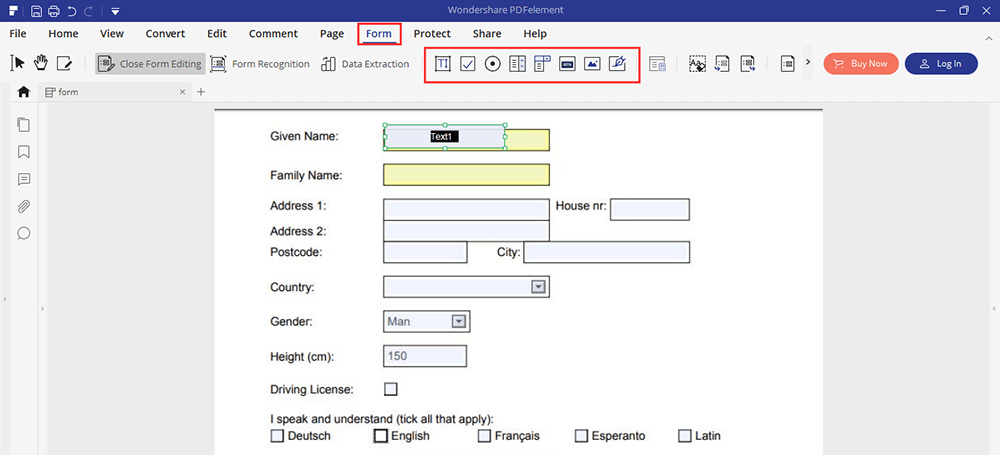The width and height of the screenshot is (1000, 455).
Task: Open the Bookmarks panel in left sidebar
Action: 24,152
